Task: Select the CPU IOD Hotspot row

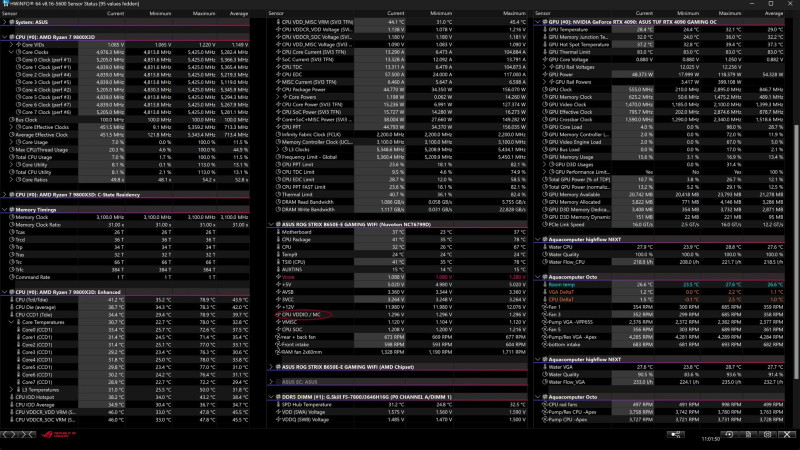Action: [125, 397]
